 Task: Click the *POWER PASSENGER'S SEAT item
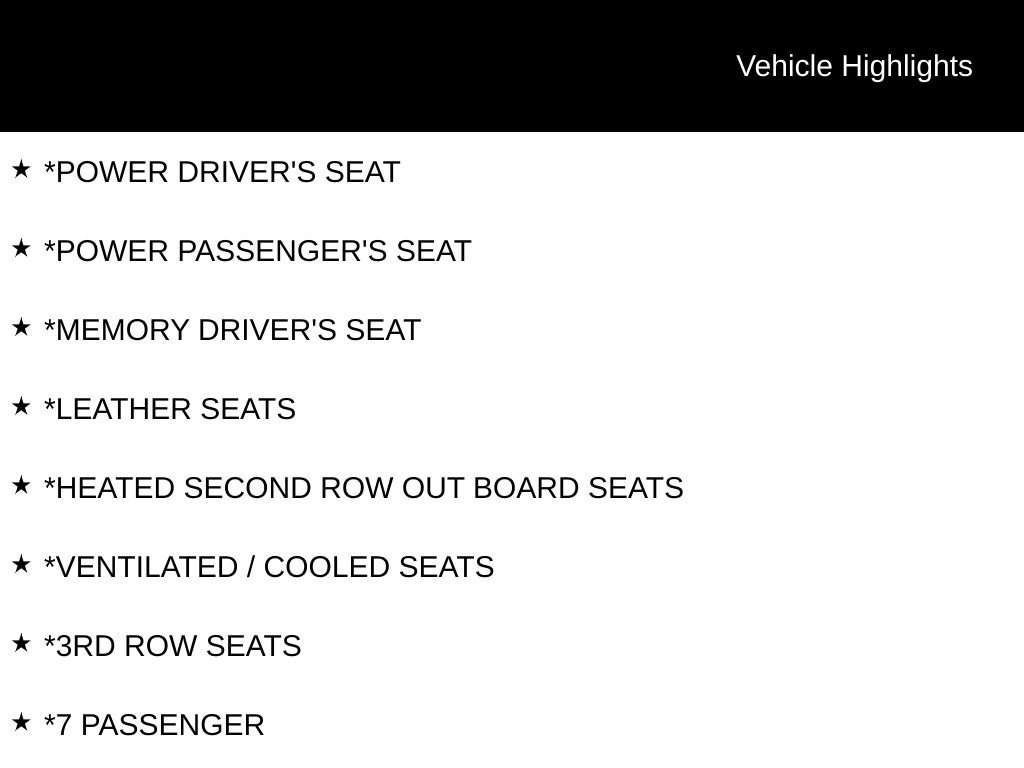pyautogui.click(x=257, y=251)
